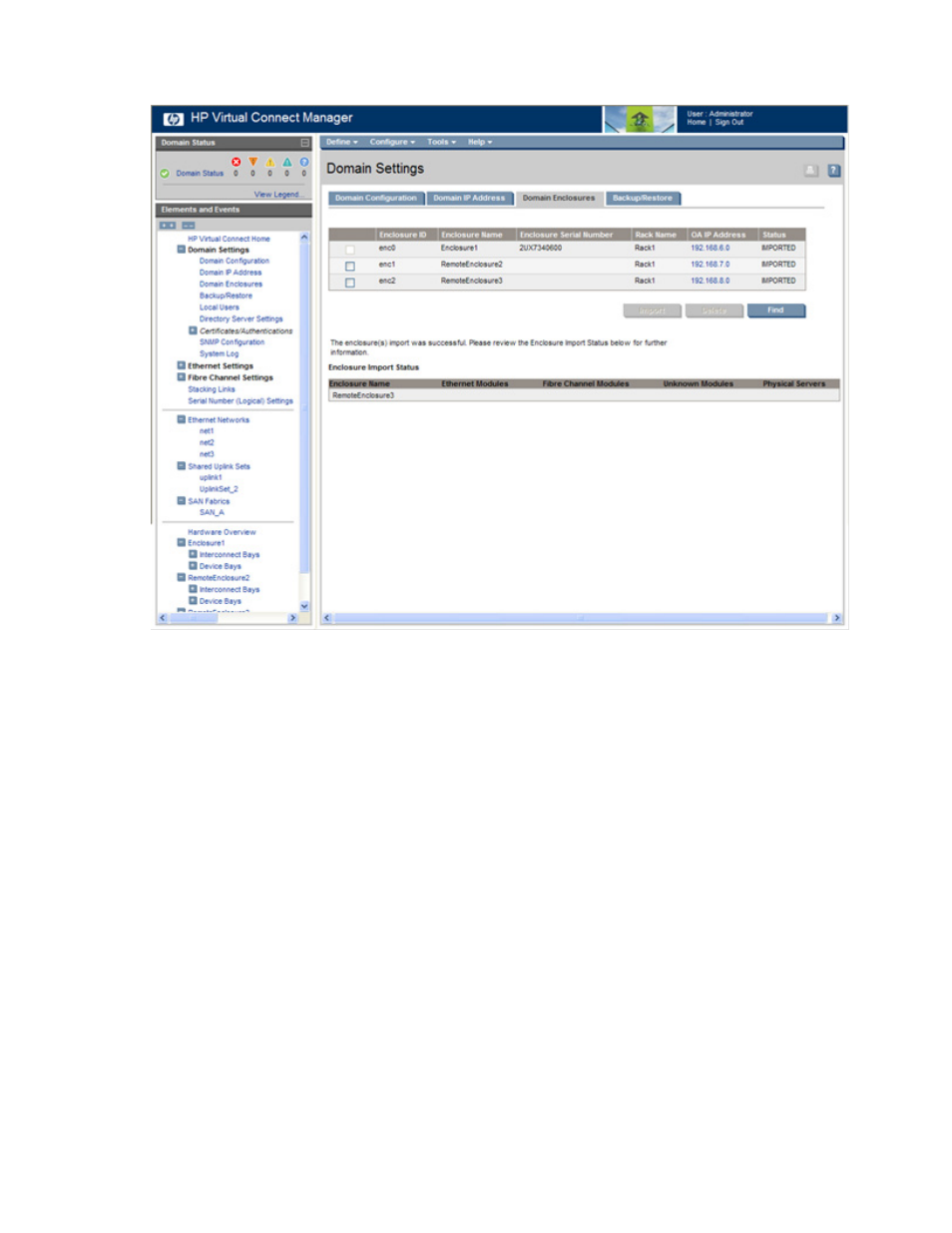Collapse the Shared Uplink Sets node
This screenshot has width=952, height=1233.
tap(182, 465)
